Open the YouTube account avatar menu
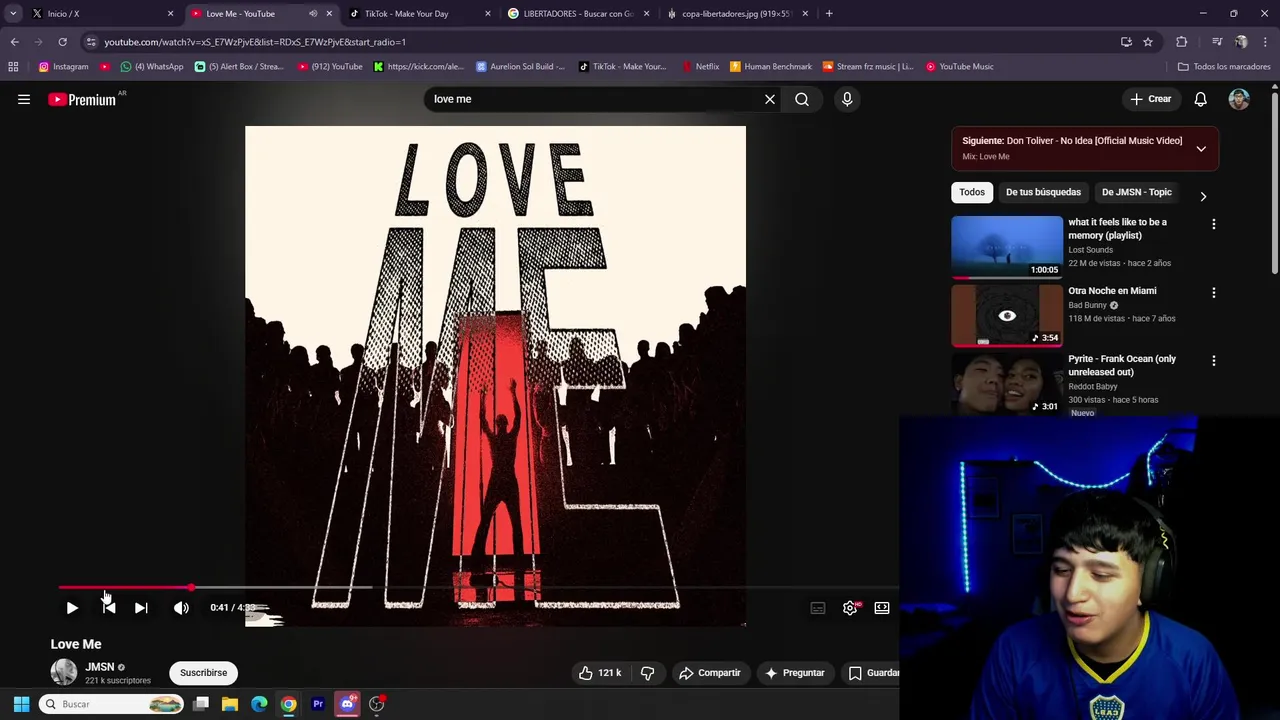This screenshot has width=1280, height=720. tap(1239, 99)
